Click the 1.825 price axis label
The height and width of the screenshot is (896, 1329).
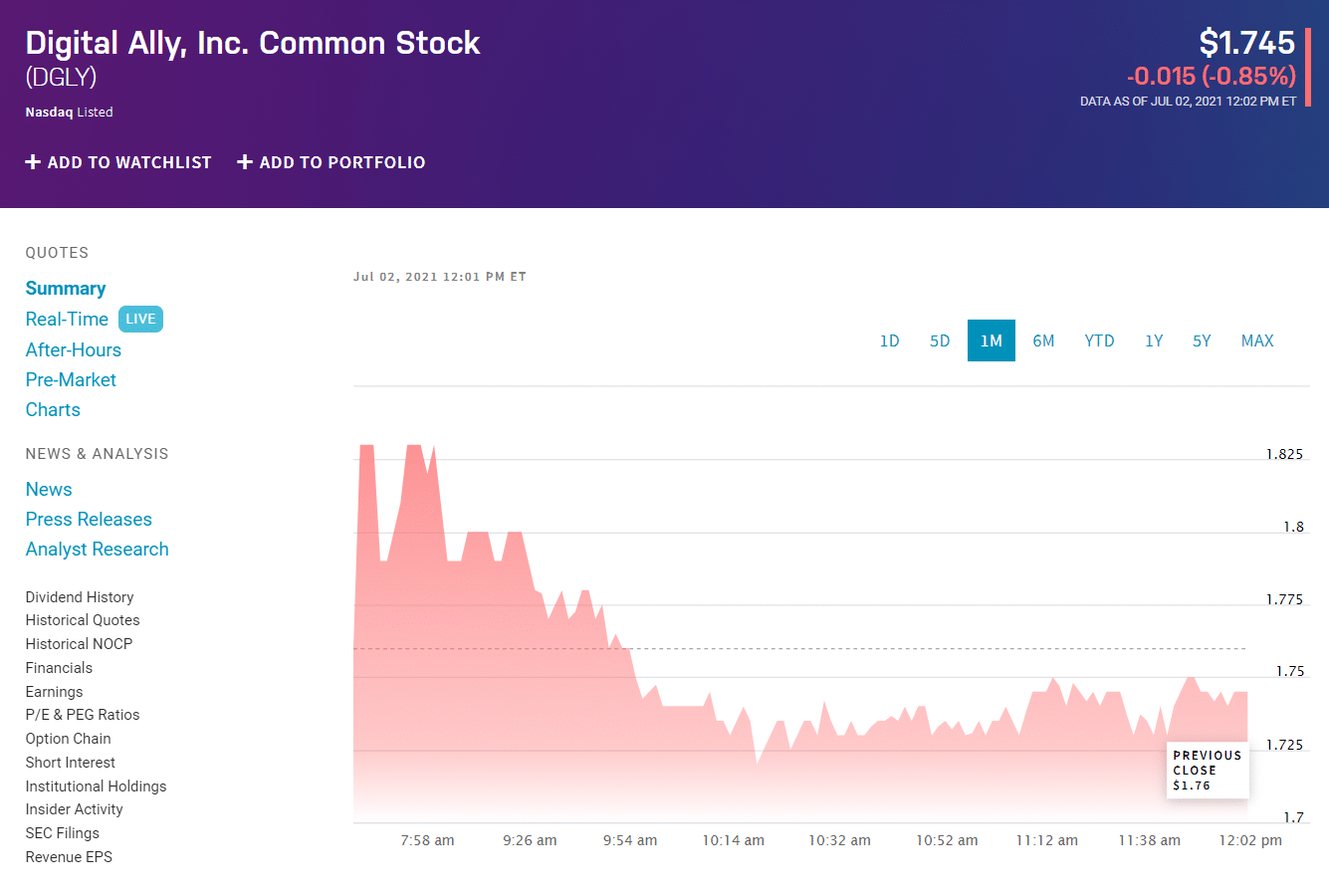(1284, 454)
